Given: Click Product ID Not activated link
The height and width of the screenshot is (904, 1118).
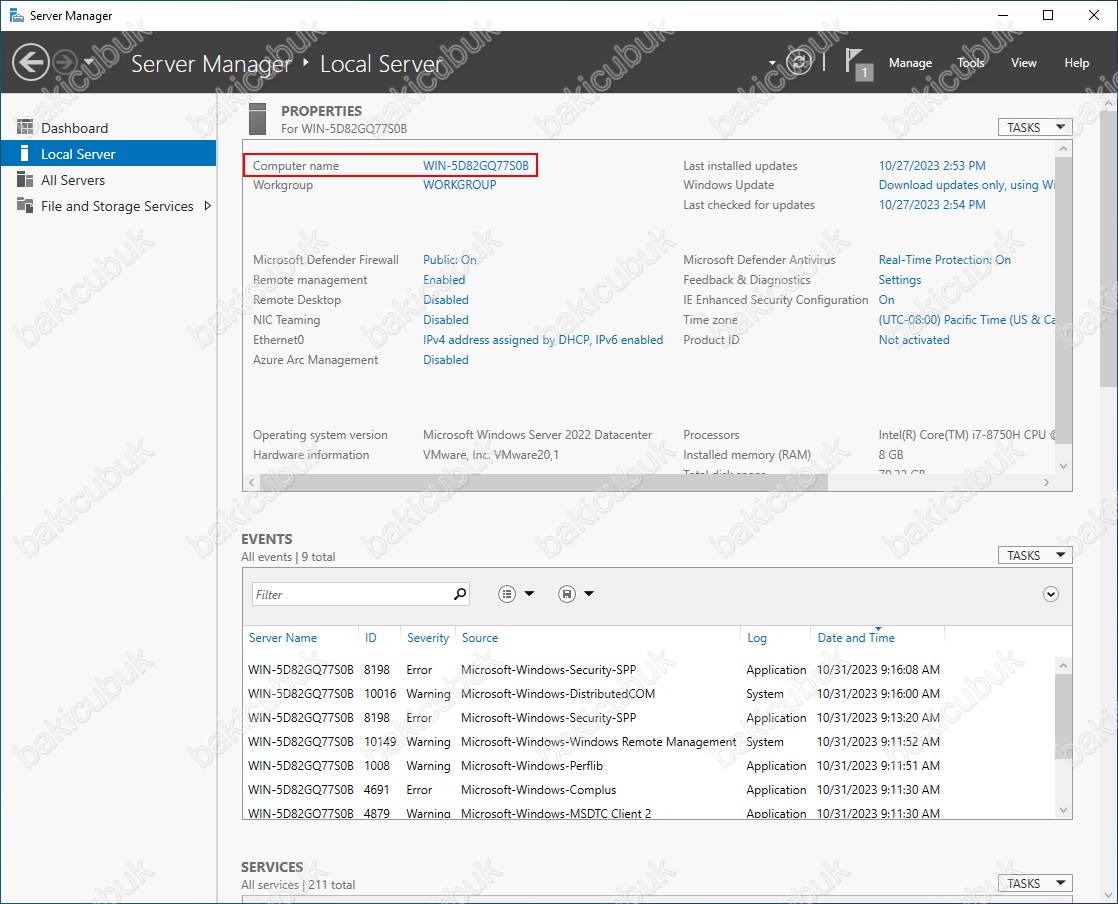Looking at the screenshot, I should point(914,339).
